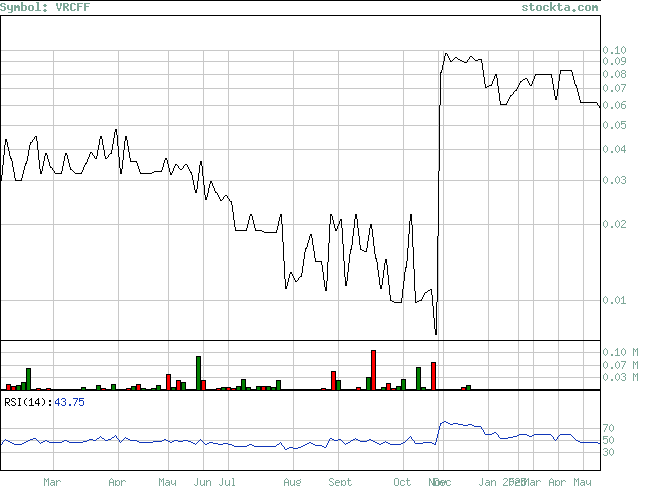Screen dimensions: 655x486
Task: Click the 0.06 price axis label
Action: (x=614, y=105)
